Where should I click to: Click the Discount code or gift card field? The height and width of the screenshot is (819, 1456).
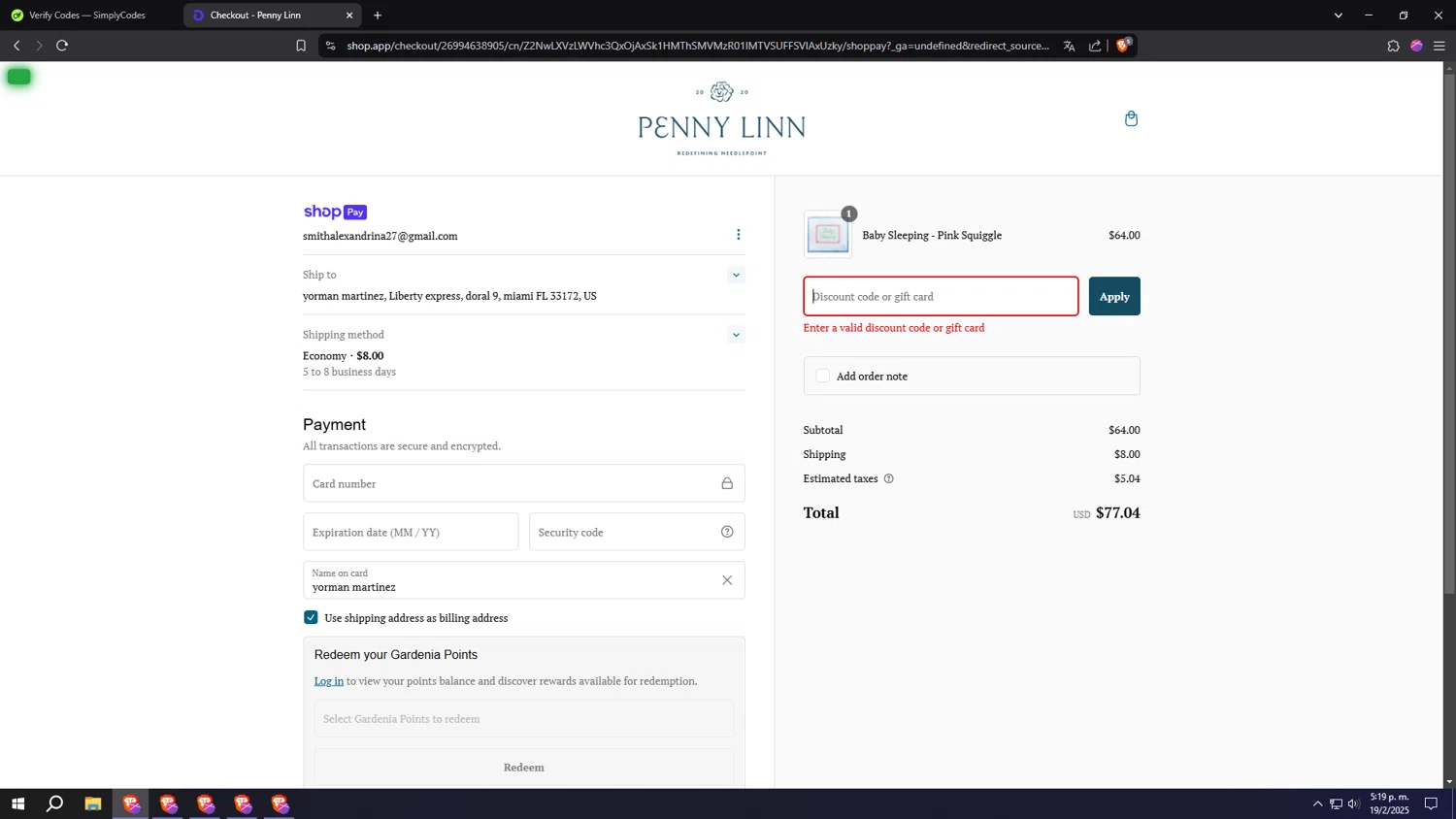click(941, 297)
